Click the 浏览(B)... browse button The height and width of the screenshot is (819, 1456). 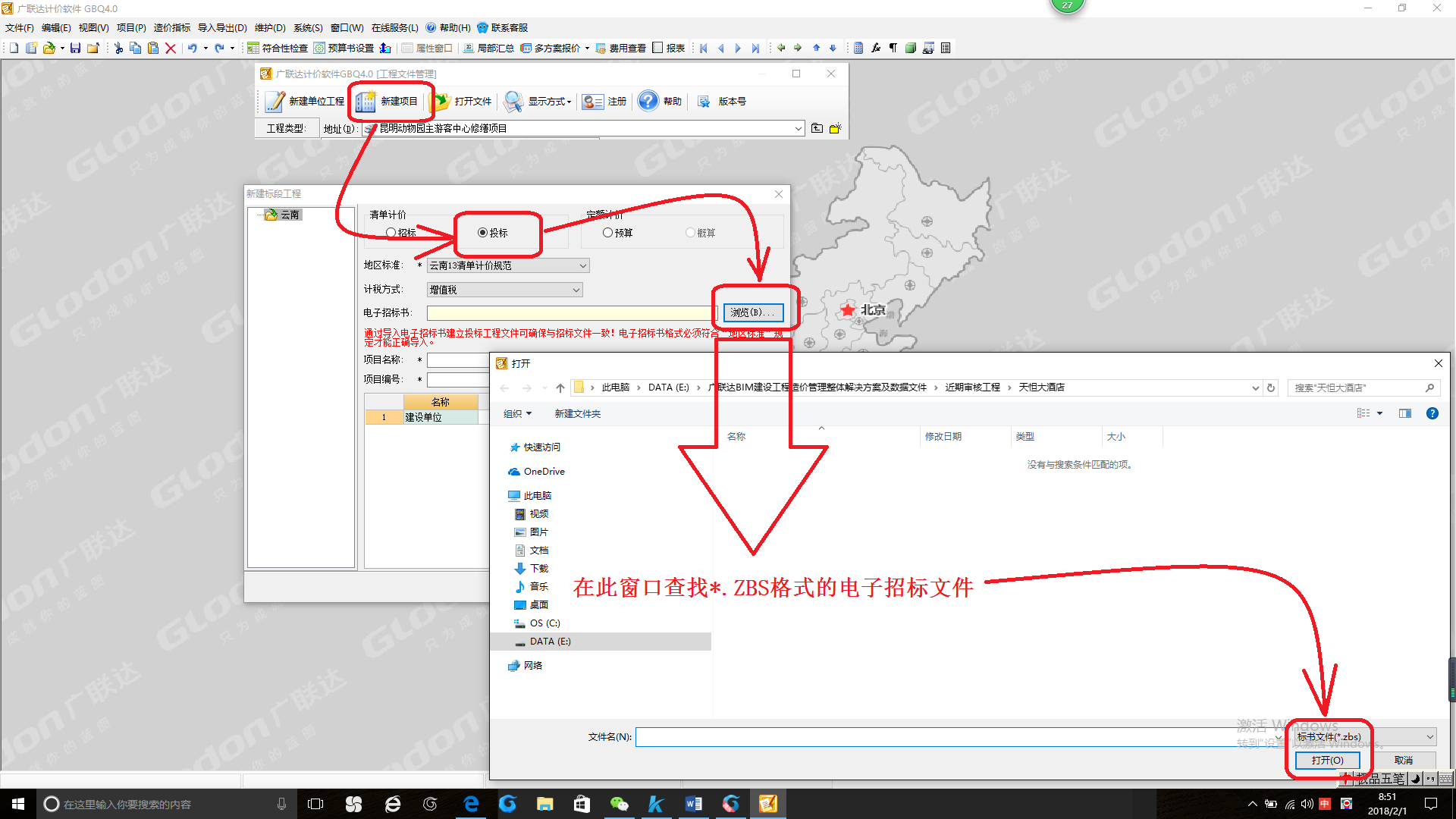point(753,312)
